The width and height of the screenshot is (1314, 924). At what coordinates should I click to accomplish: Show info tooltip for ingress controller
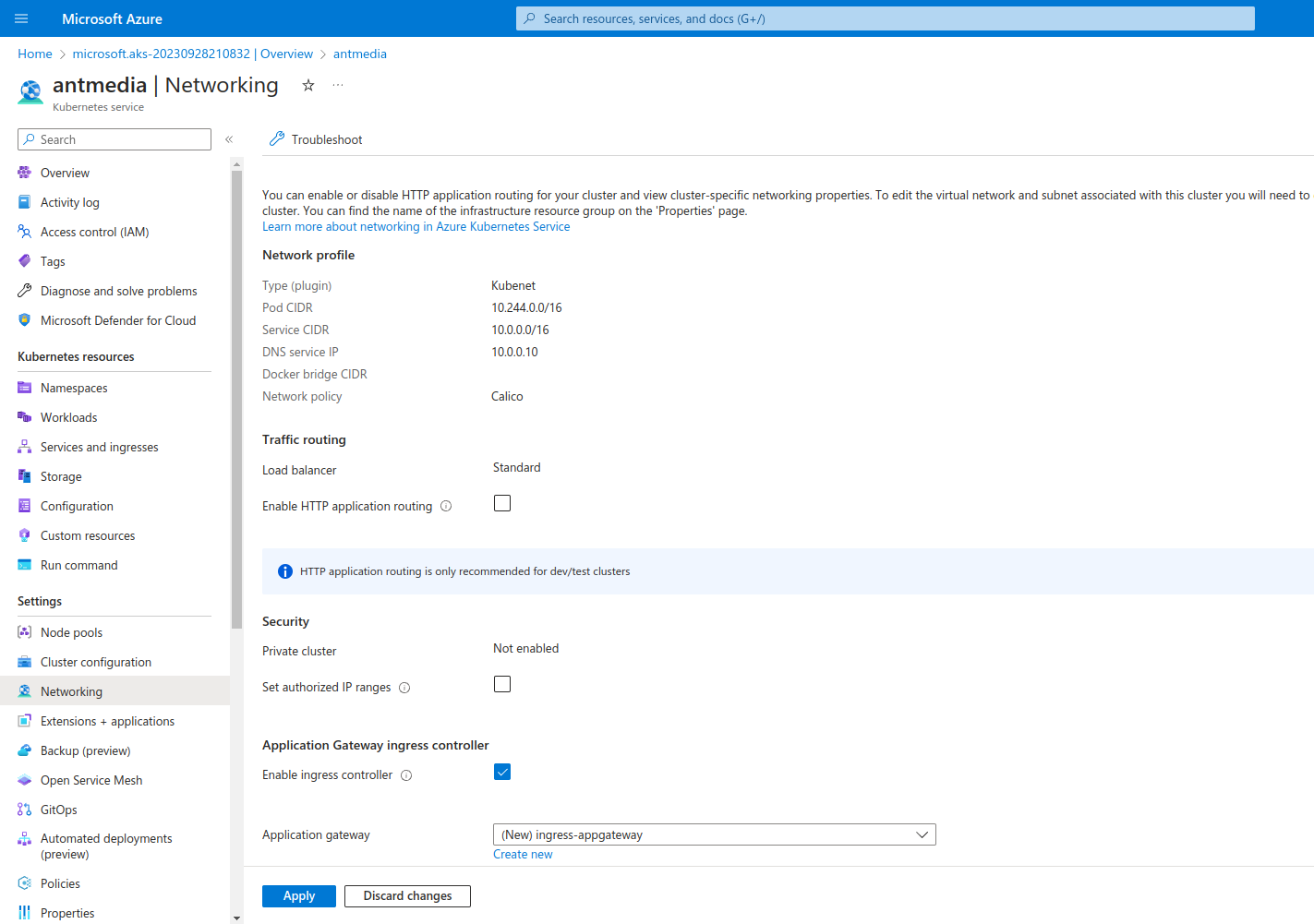tap(406, 775)
